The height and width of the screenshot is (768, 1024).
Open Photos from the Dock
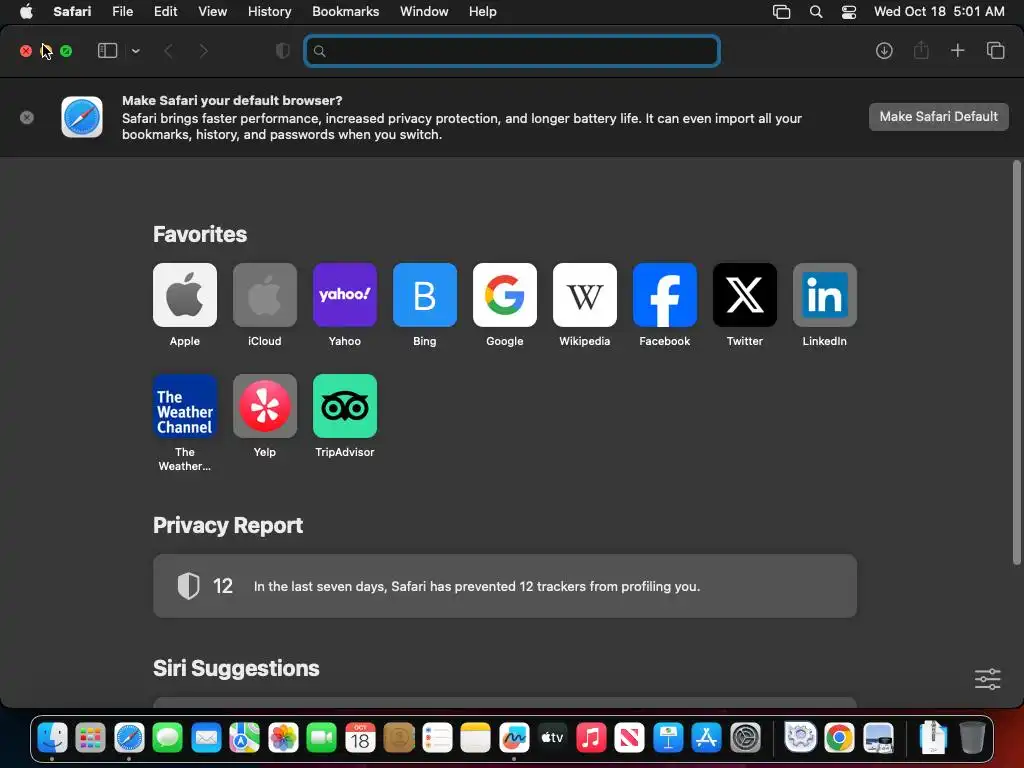coord(283,738)
